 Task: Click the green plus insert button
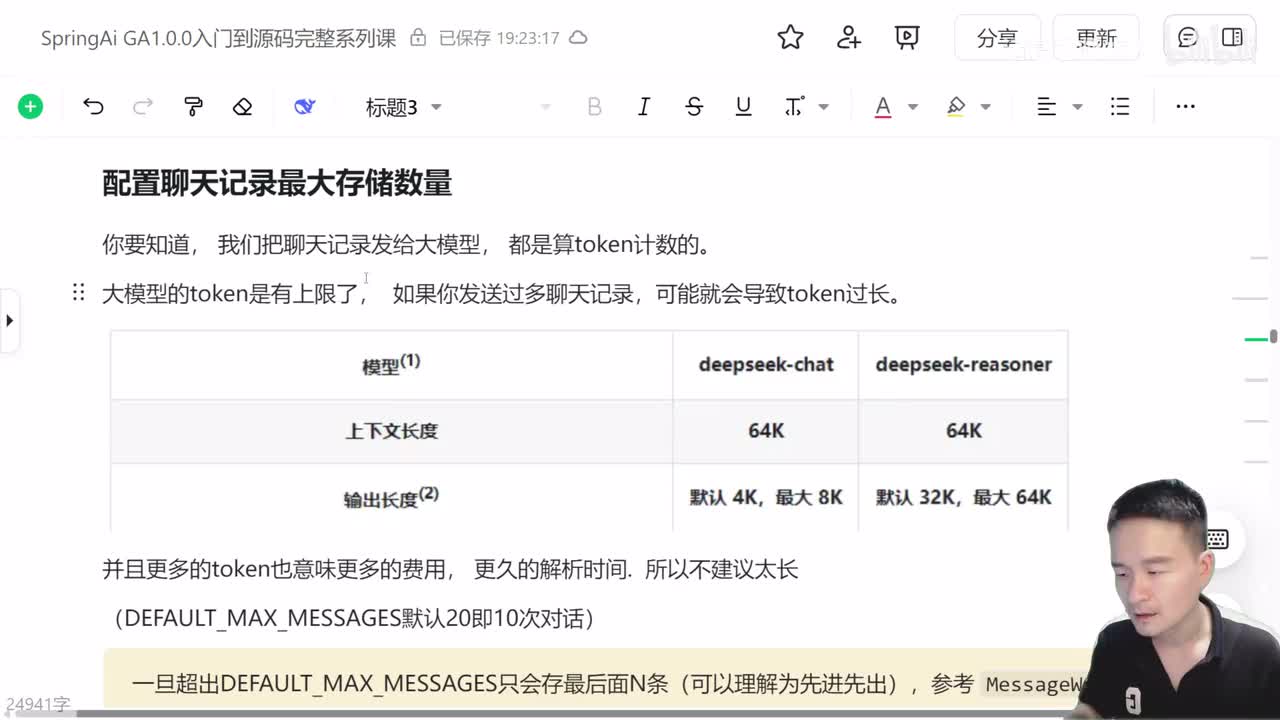point(30,107)
